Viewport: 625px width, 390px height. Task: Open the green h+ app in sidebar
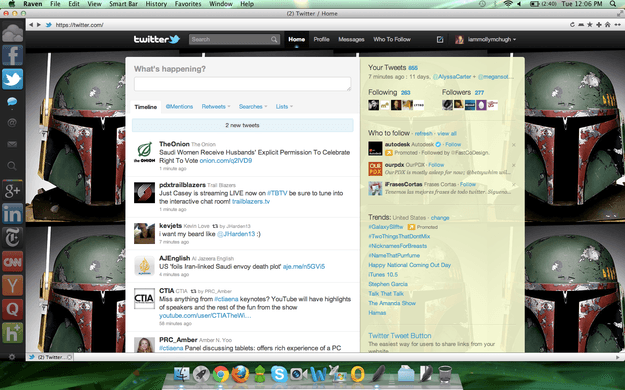[x=12, y=333]
